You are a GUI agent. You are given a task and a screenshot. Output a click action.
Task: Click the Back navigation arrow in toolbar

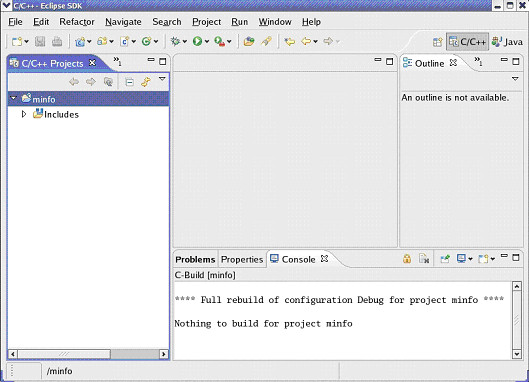[x=306, y=42]
